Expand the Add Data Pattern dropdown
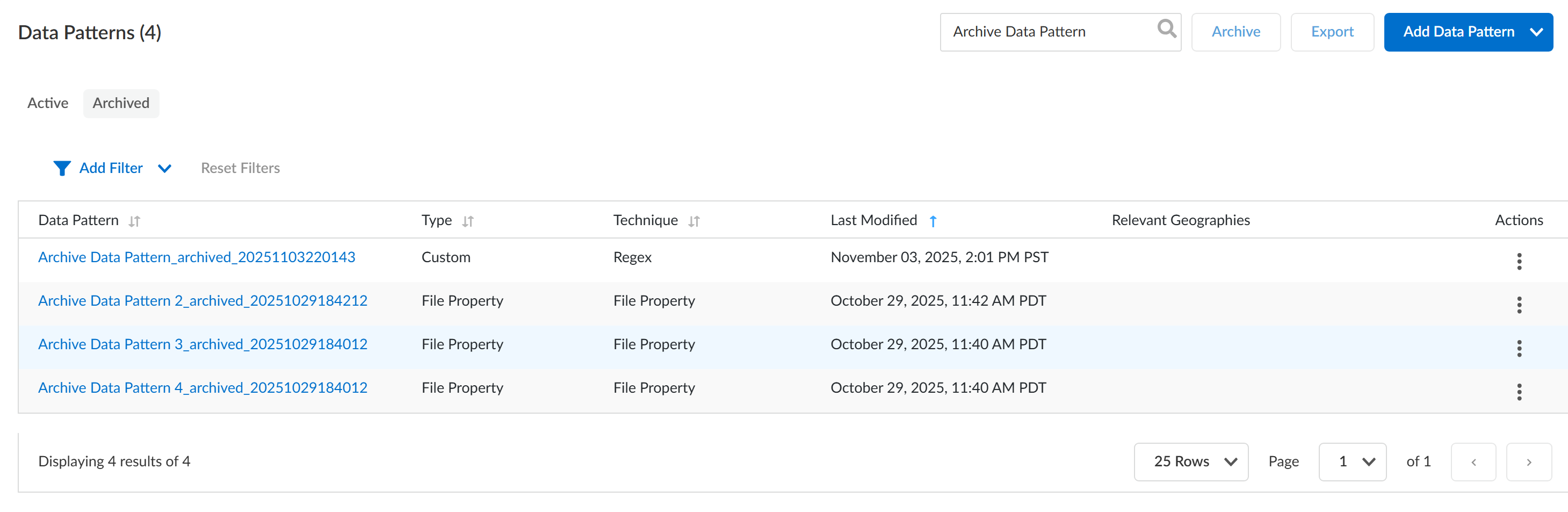The height and width of the screenshot is (512, 1568). (x=1536, y=32)
